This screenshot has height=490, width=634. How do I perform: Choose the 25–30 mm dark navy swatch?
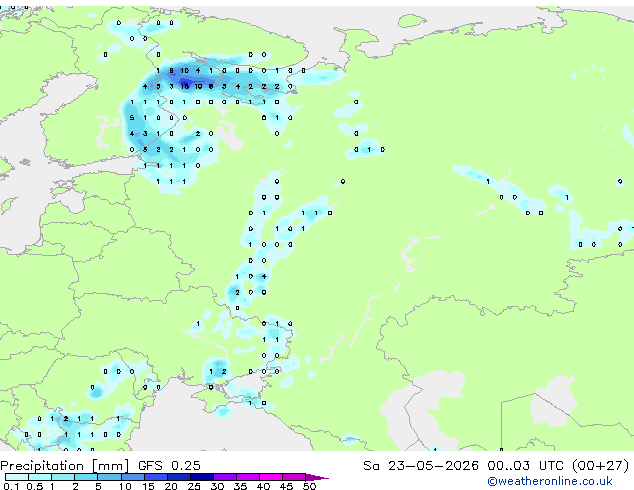[x=202, y=477]
